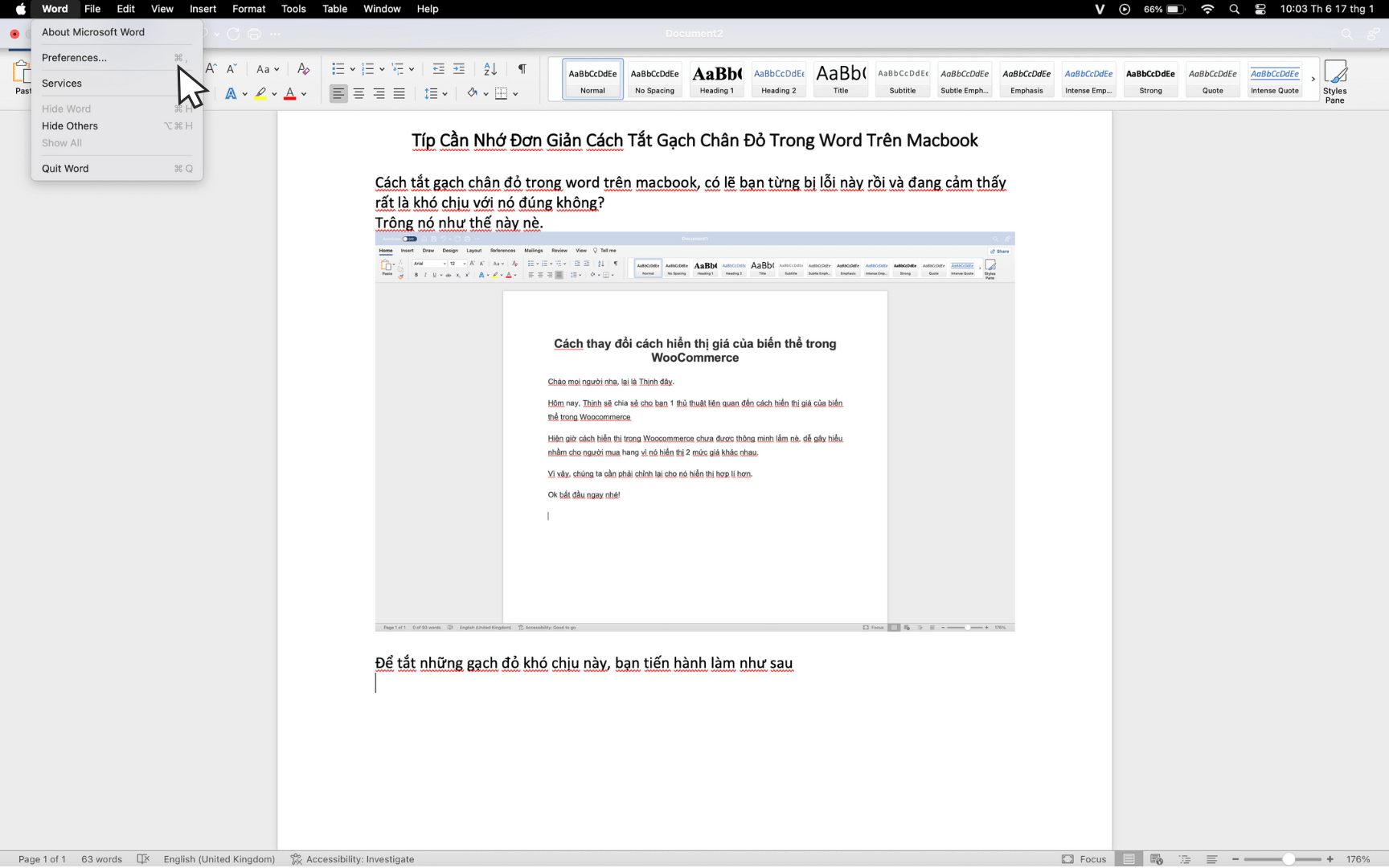Image resolution: width=1389 pixels, height=868 pixels.
Task: Apply the Subtitle style
Action: [x=902, y=79]
